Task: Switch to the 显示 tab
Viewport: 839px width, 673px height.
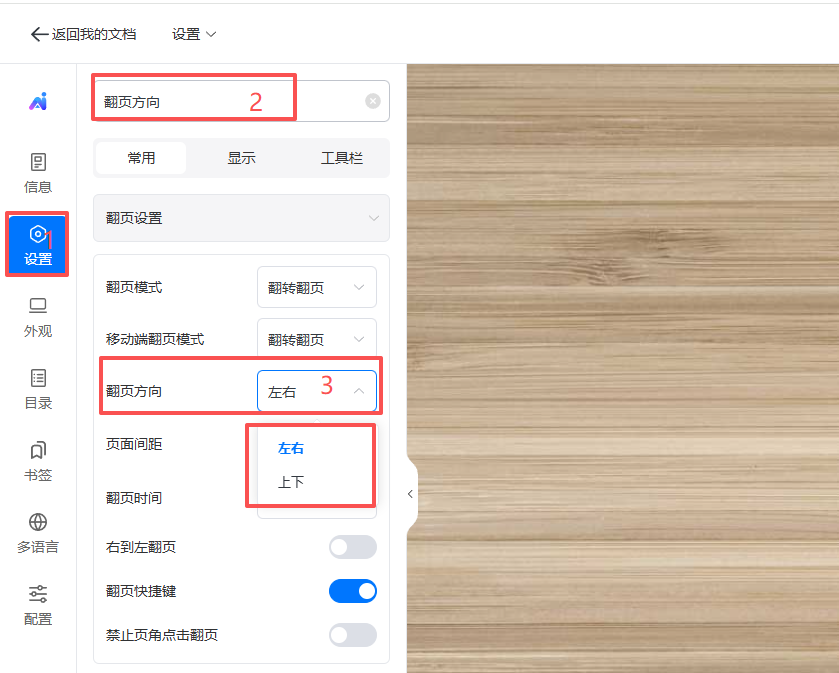Action: [x=241, y=158]
